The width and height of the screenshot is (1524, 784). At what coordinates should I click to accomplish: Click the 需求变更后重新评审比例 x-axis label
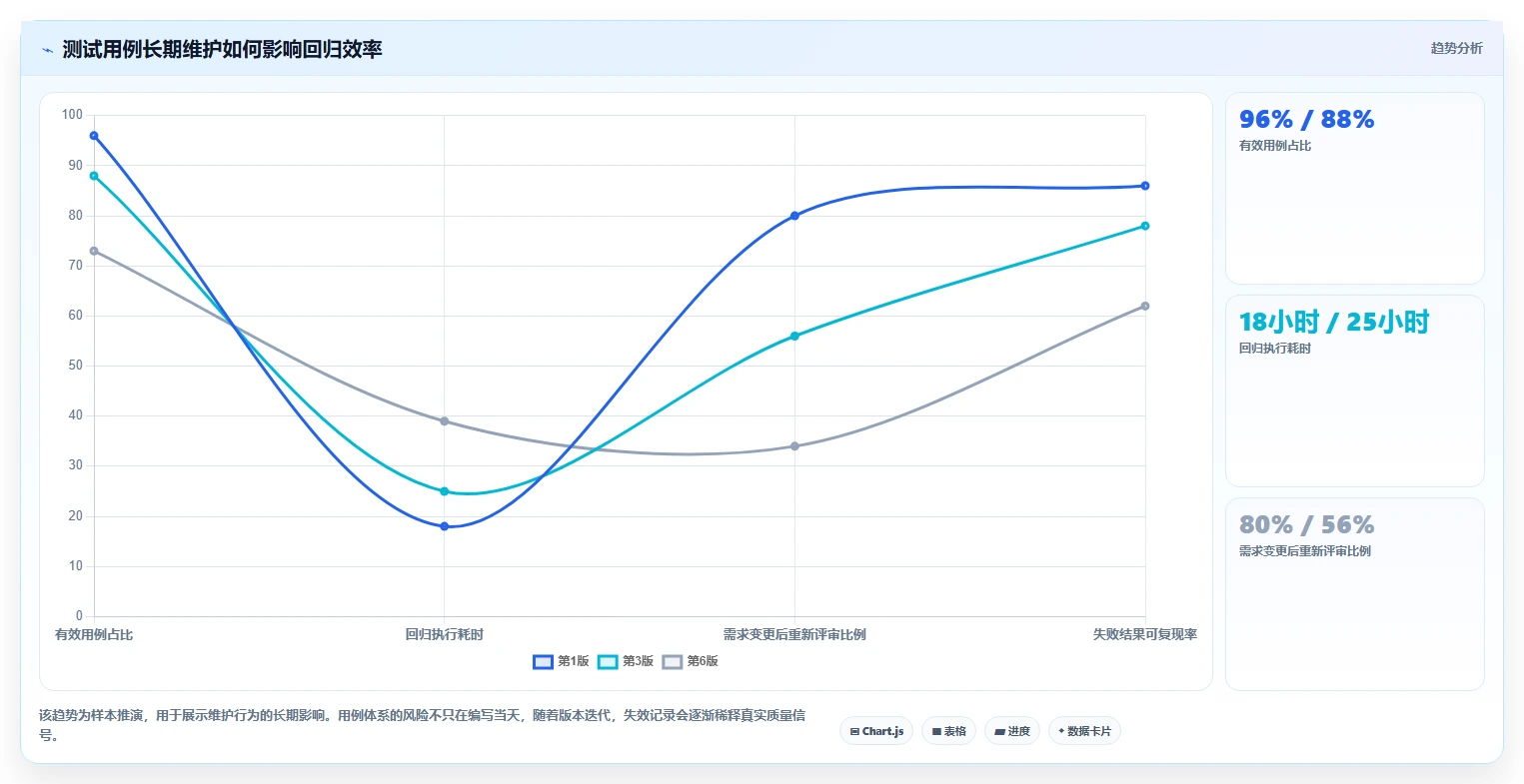click(x=794, y=634)
